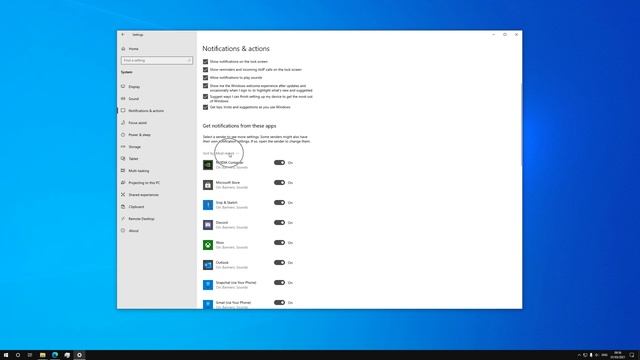The height and width of the screenshot is (360, 640).
Task: Open the Sort by Most recent dropdown
Action: point(221,153)
